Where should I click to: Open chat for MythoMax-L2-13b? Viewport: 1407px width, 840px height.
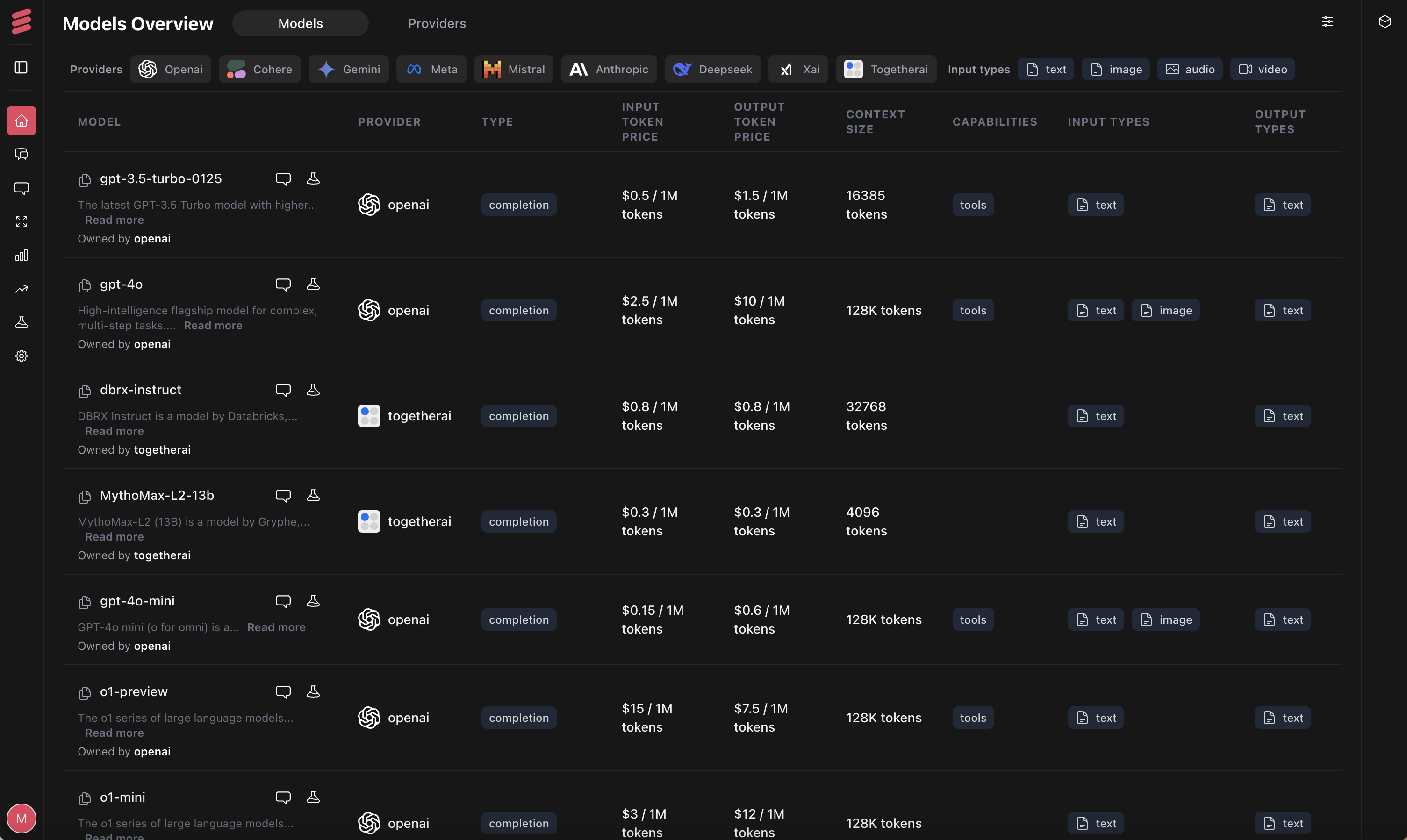point(283,495)
